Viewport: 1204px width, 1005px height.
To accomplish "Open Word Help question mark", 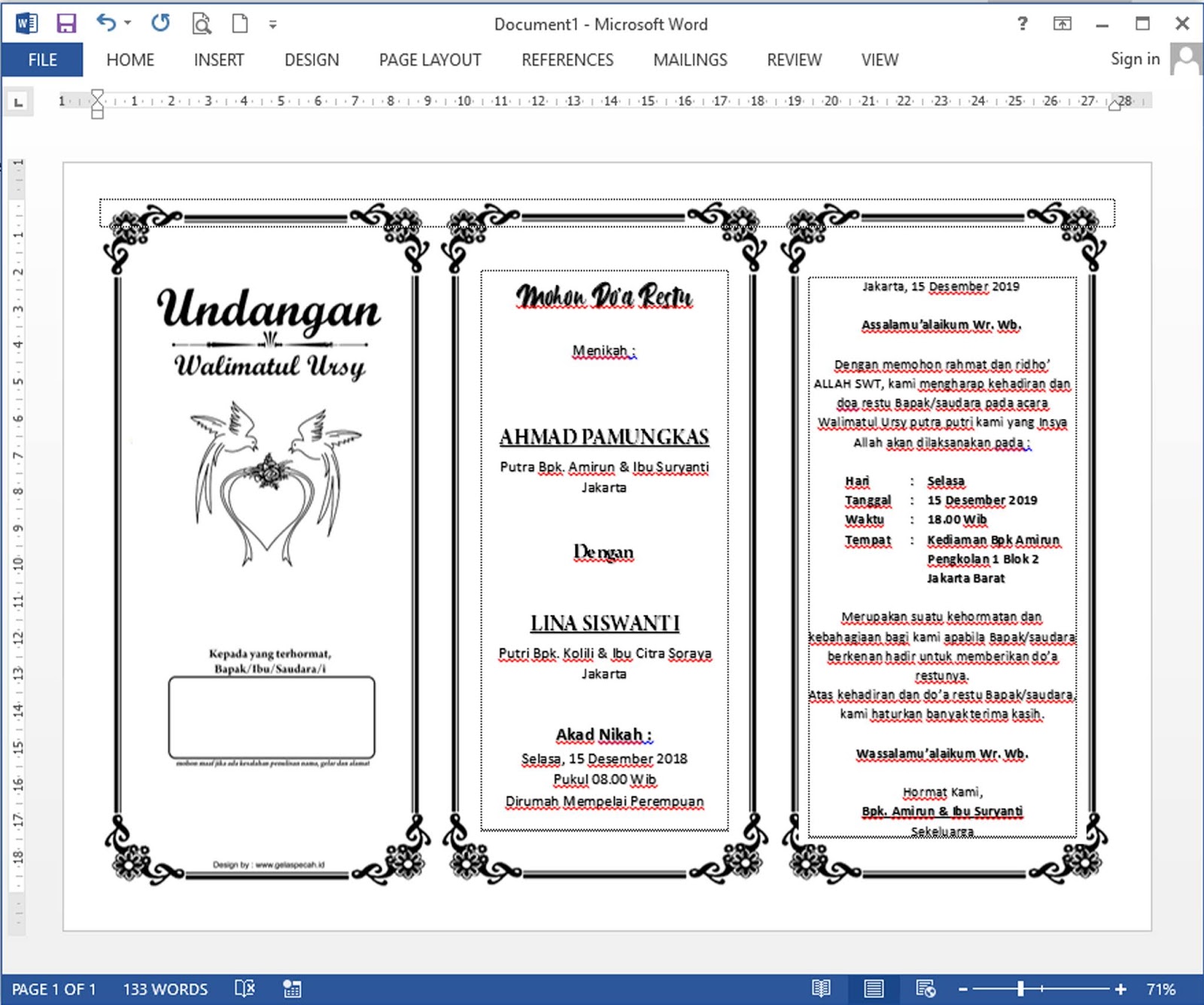I will (1022, 23).
